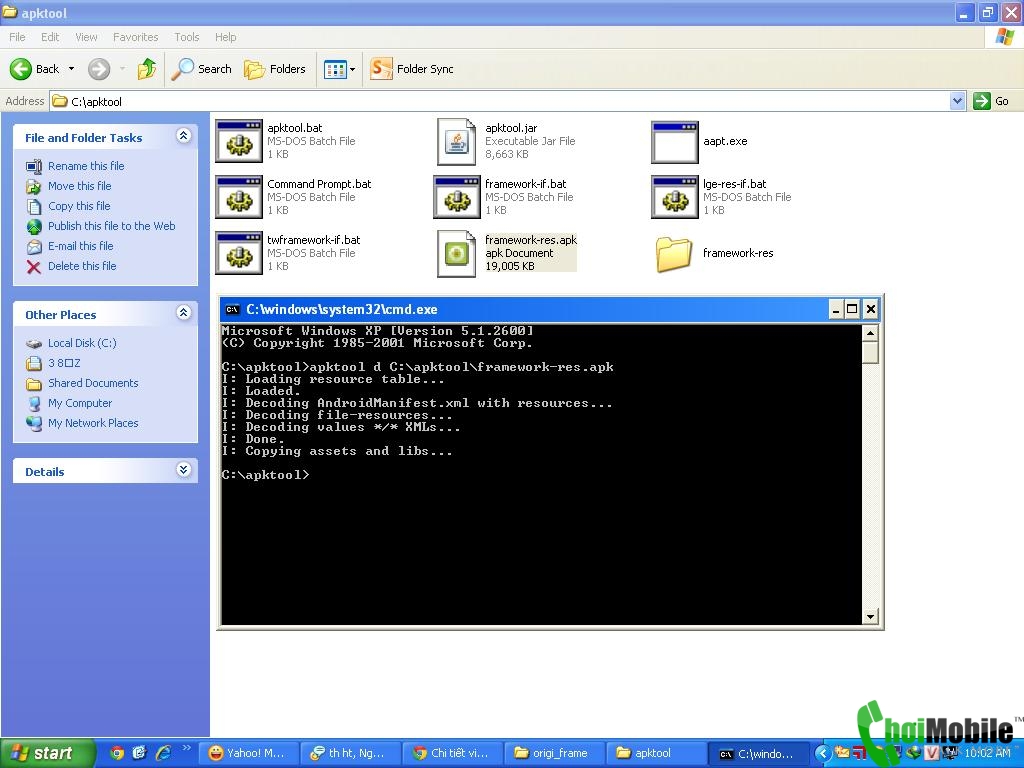Toggle the Folders pane
Image resolution: width=1024 pixels, height=768 pixels.
point(274,69)
